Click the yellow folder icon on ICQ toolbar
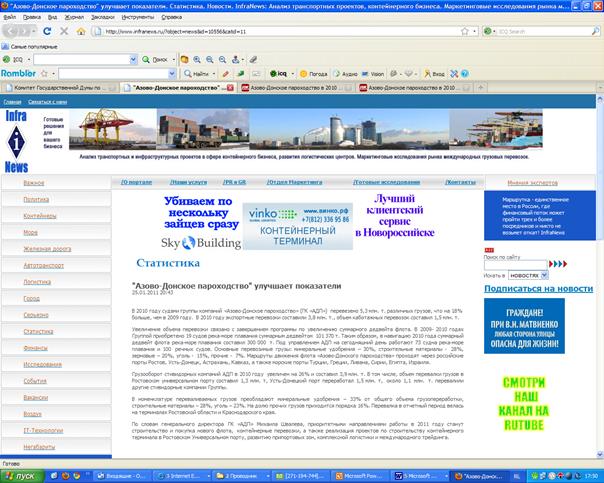Screen dimensions: 604x483 [185, 59]
